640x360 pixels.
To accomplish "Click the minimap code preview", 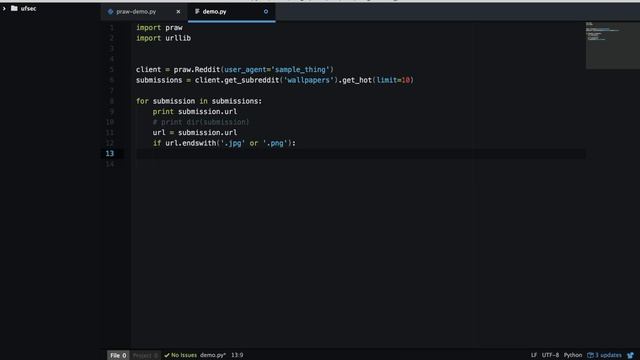I will (x=613, y=45).
